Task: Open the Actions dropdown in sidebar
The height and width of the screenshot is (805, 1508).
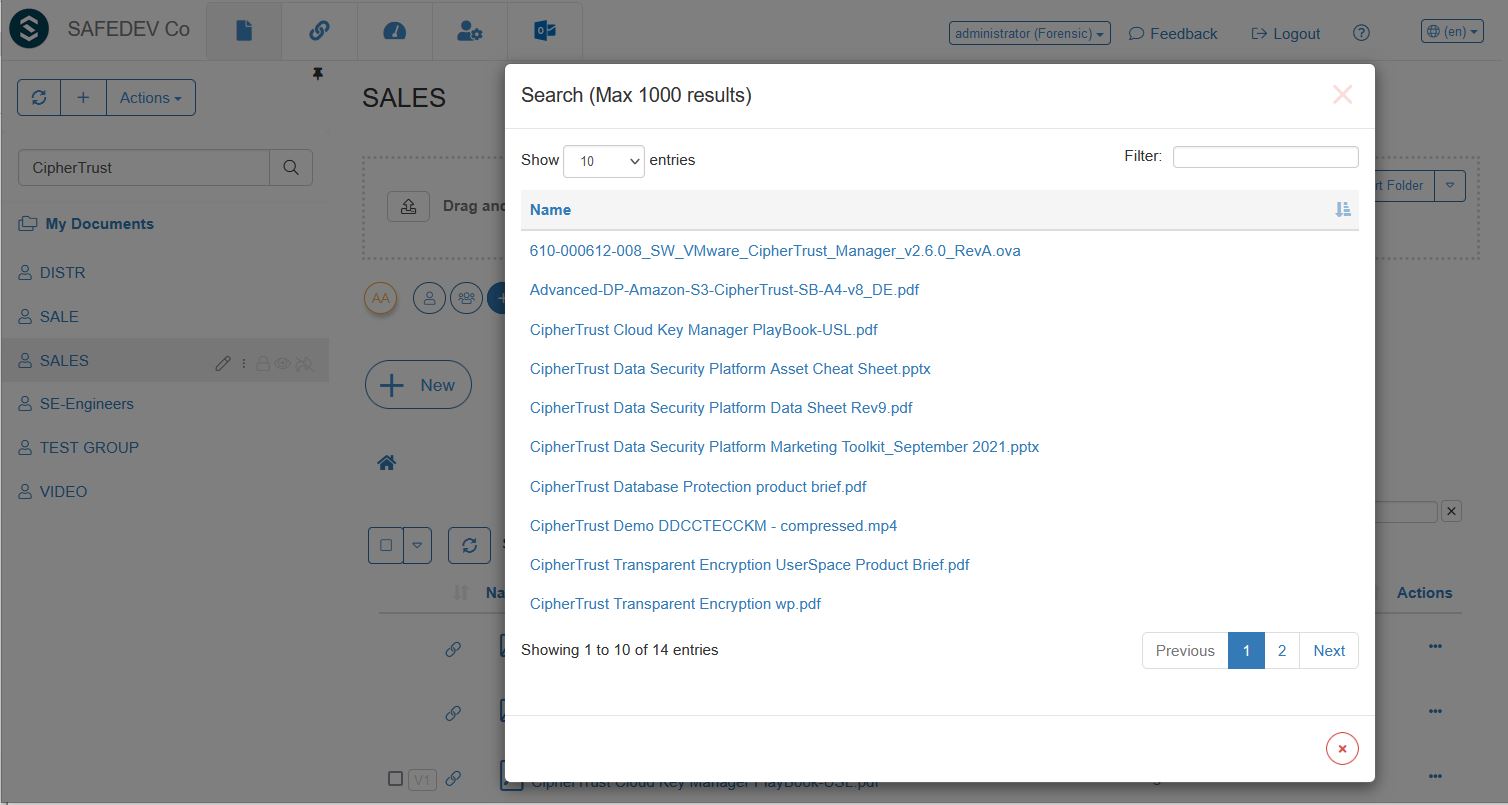Action: (x=151, y=98)
